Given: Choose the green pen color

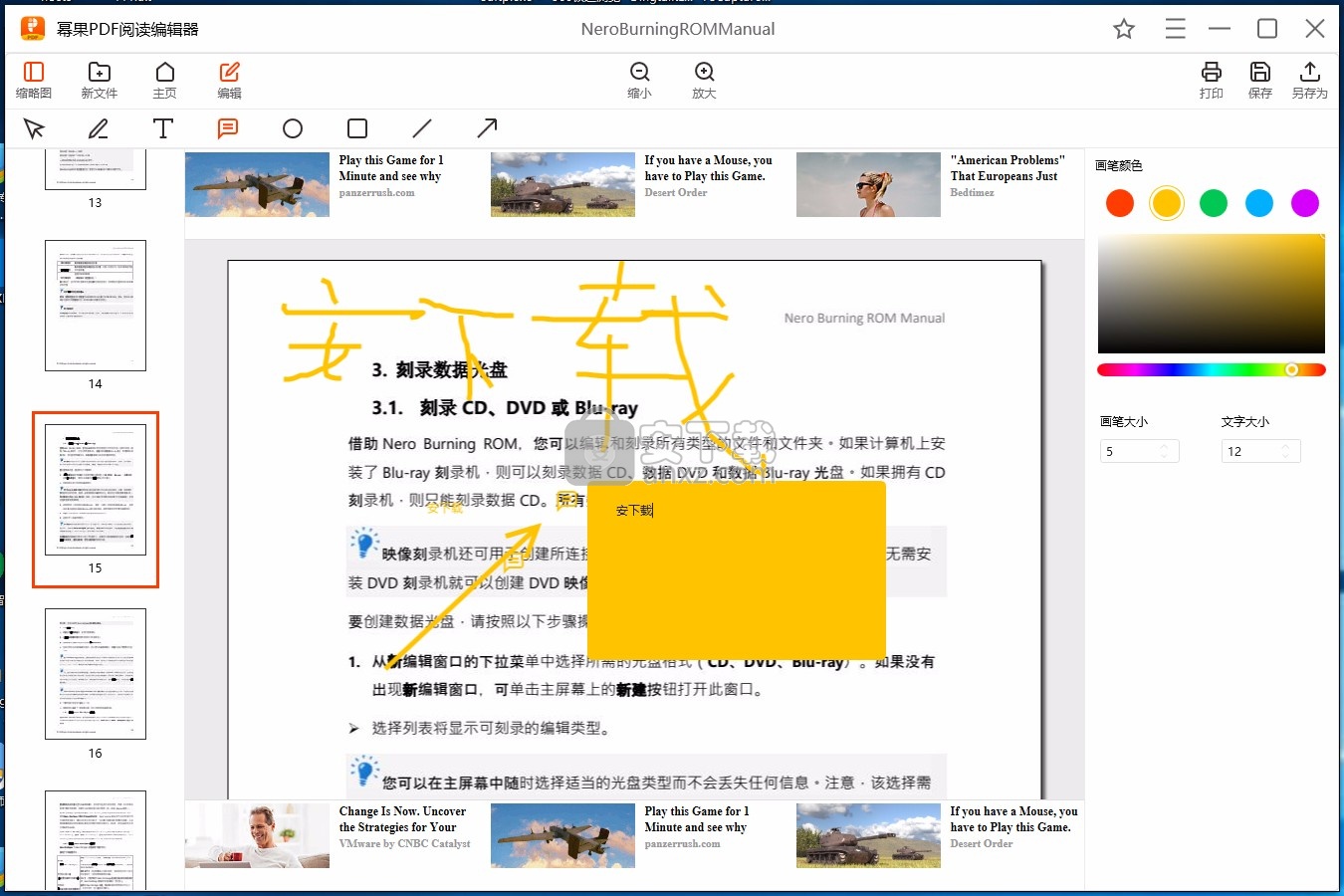Looking at the screenshot, I should pos(1214,203).
